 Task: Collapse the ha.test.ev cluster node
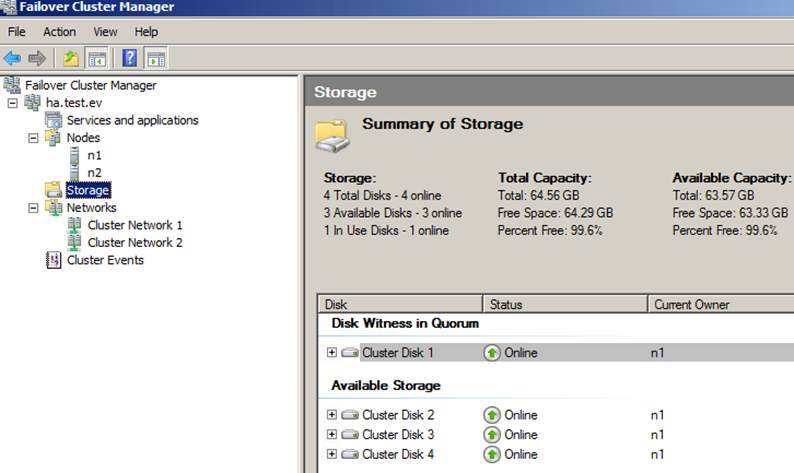13,103
